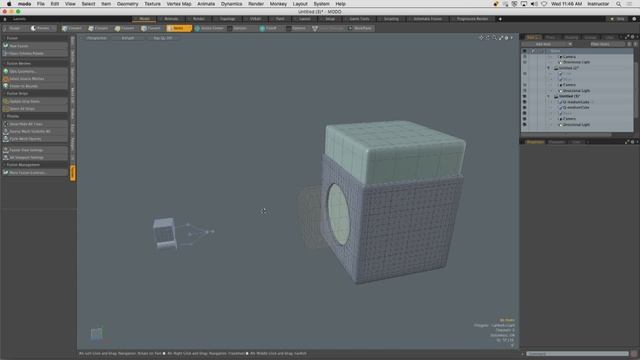The image size is (640, 360).
Task: Open the Perspective view type dropdown
Action: [x=97, y=38]
